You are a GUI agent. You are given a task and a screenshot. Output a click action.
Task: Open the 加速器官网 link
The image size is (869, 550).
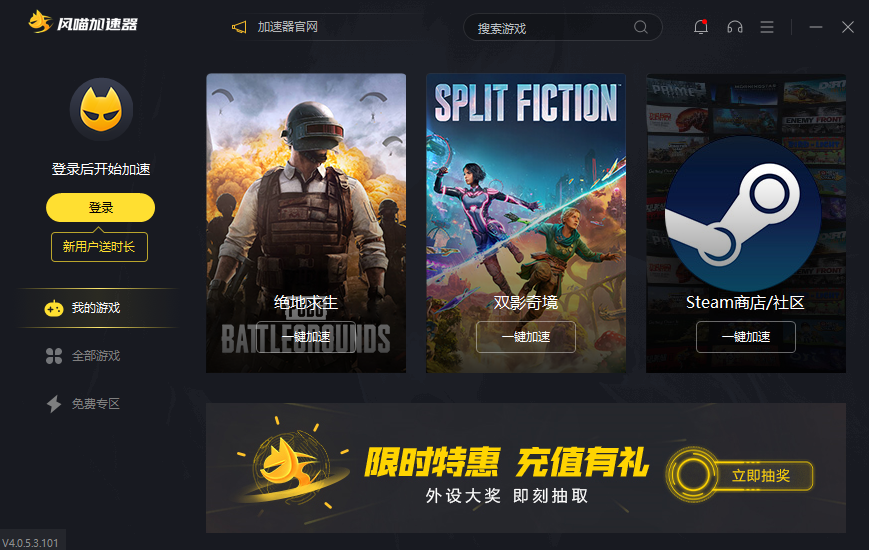click(288, 27)
